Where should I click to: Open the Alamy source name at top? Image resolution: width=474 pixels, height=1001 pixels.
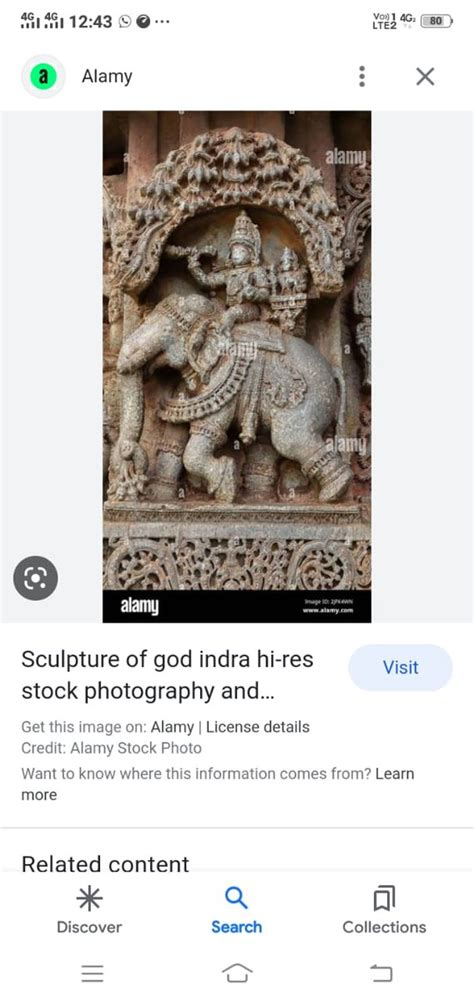(x=107, y=77)
